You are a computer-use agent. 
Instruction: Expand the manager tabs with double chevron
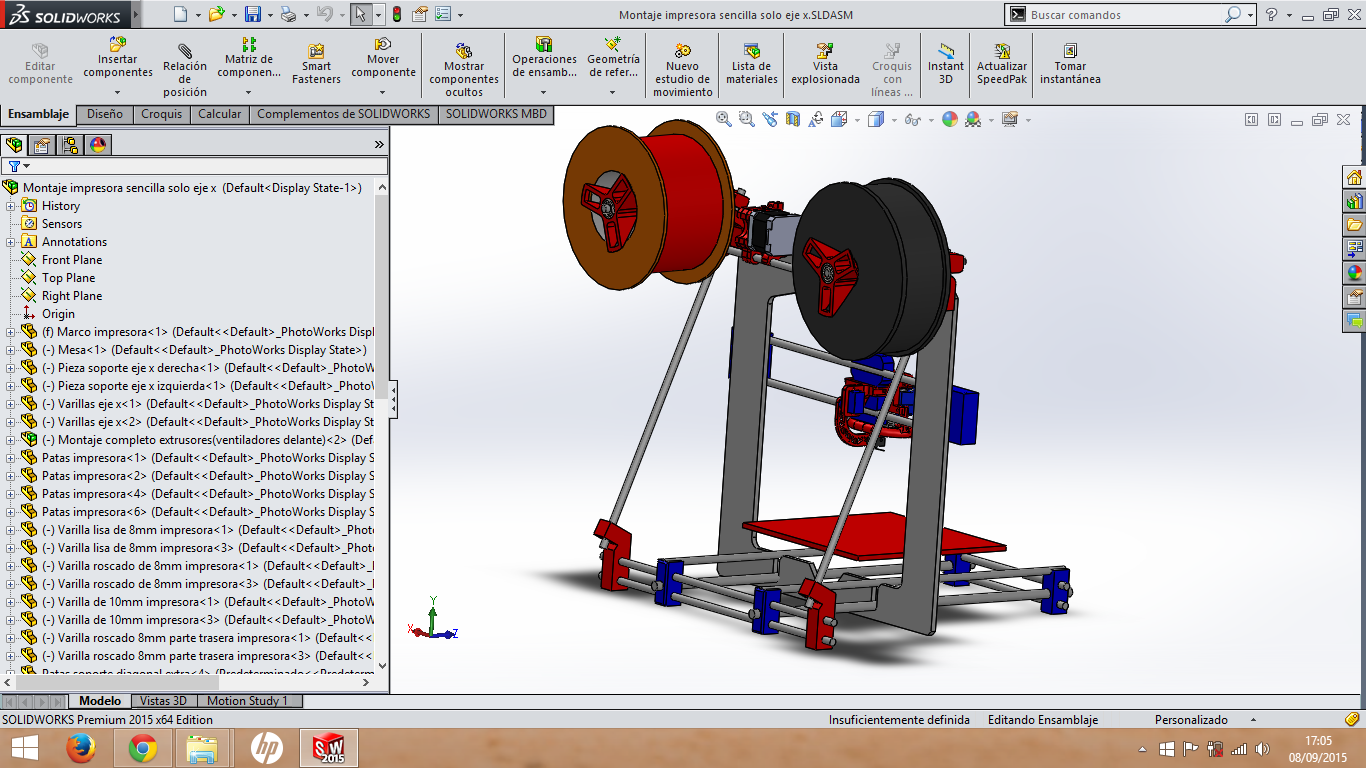[379, 145]
